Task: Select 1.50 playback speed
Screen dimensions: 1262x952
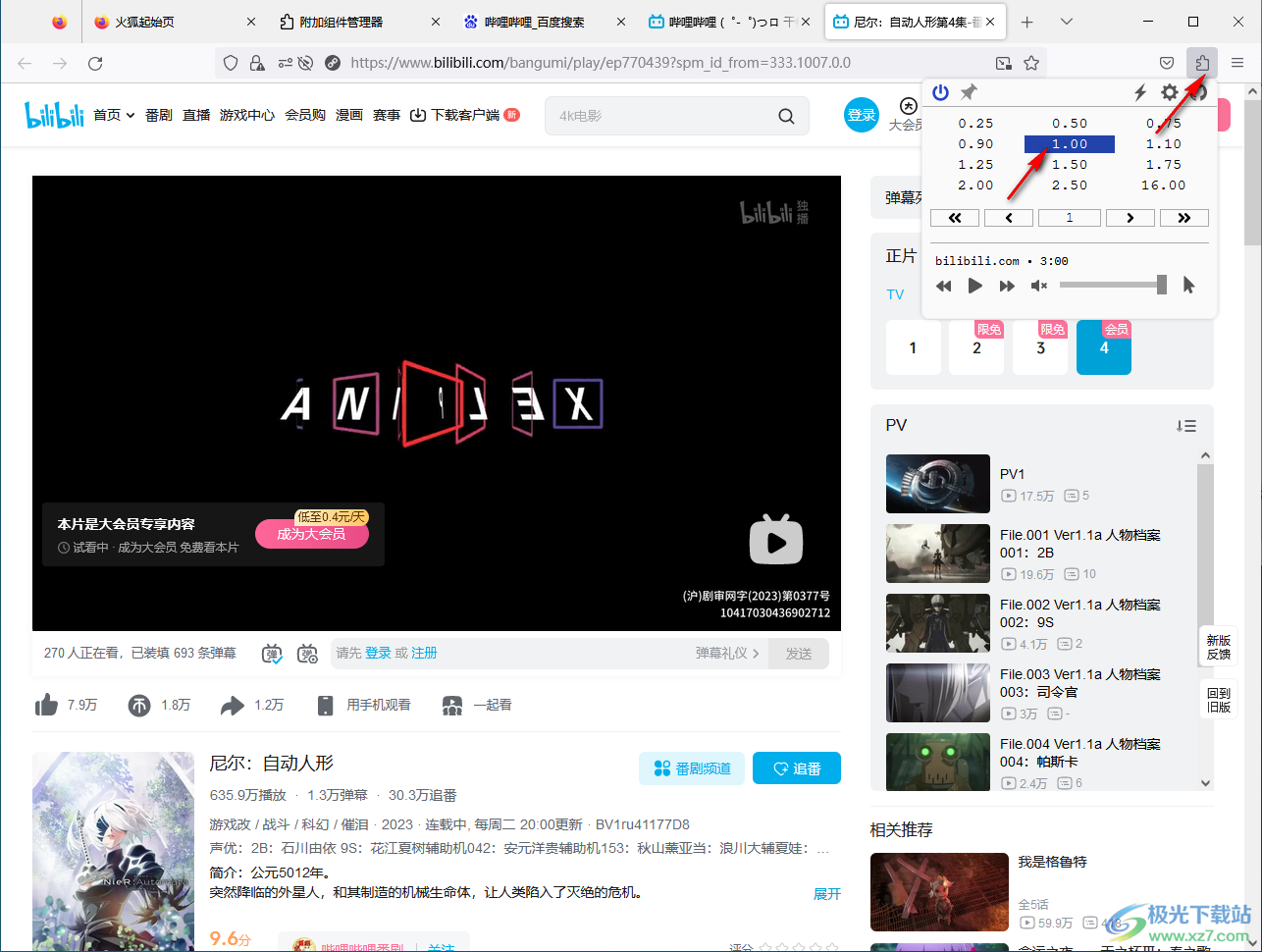Action: pos(1070,165)
